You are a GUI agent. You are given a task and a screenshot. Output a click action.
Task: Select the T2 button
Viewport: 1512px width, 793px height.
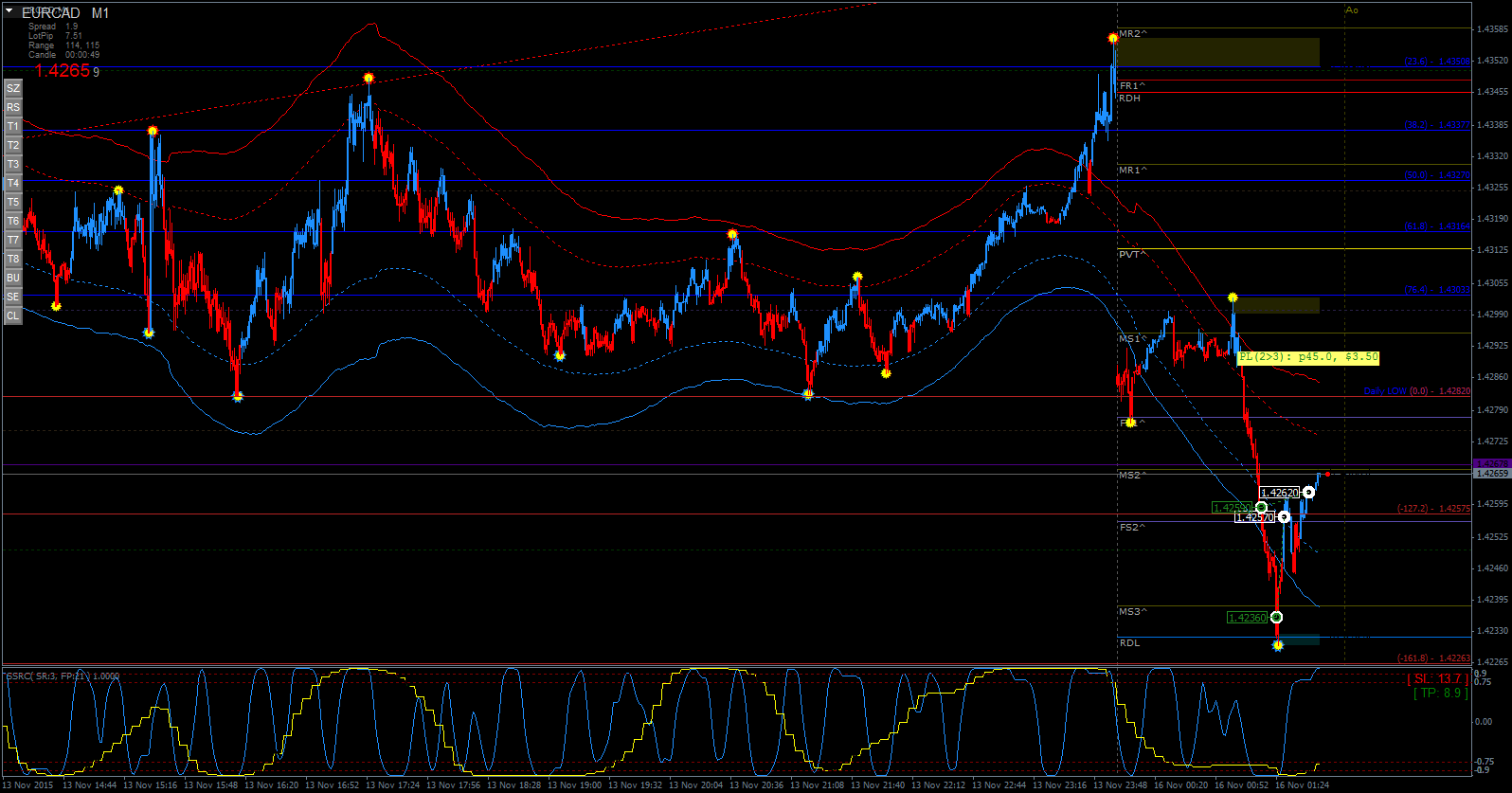[x=13, y=145]
